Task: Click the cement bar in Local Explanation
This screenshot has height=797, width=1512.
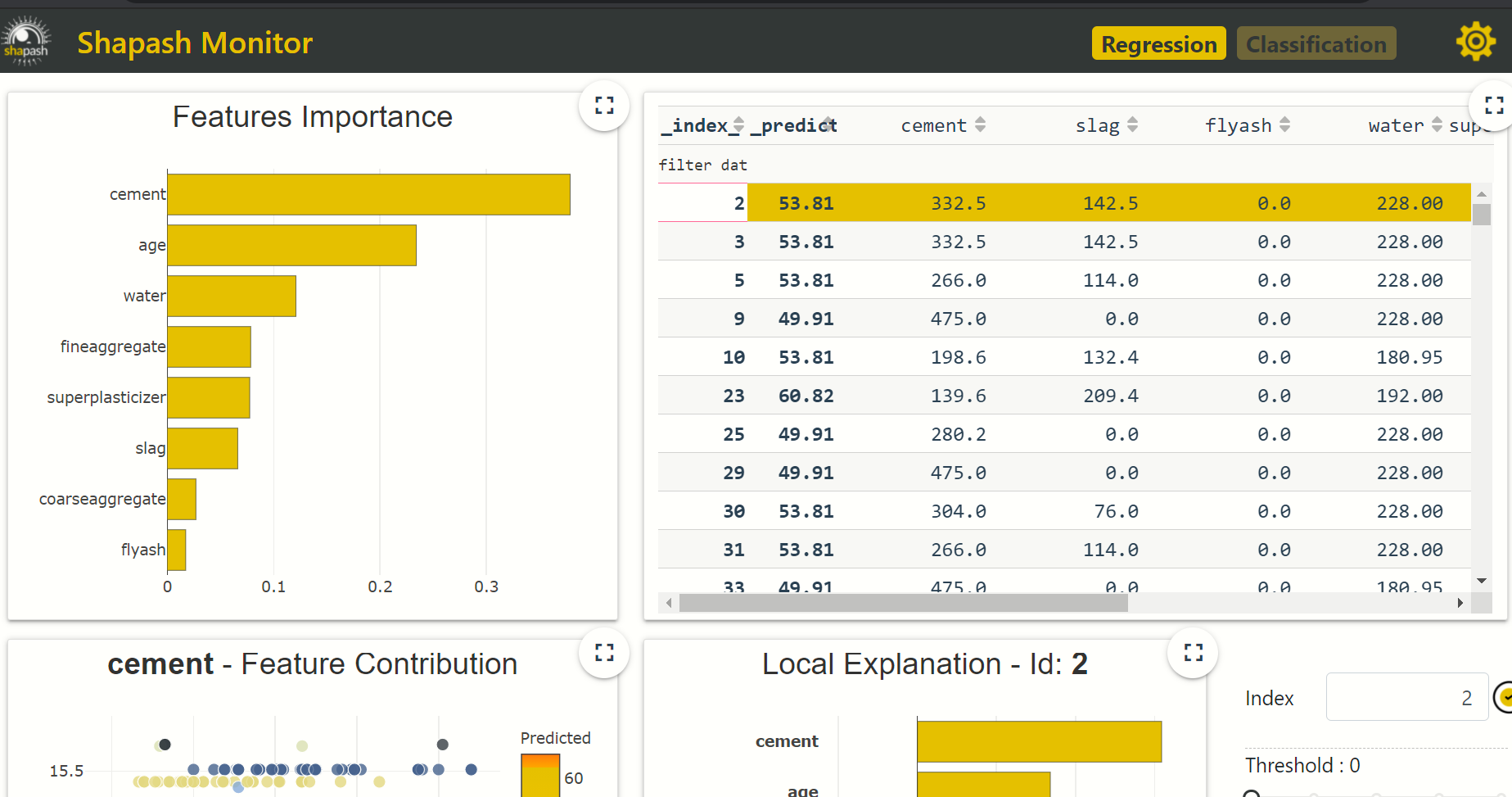Action: pos(1039,741)
